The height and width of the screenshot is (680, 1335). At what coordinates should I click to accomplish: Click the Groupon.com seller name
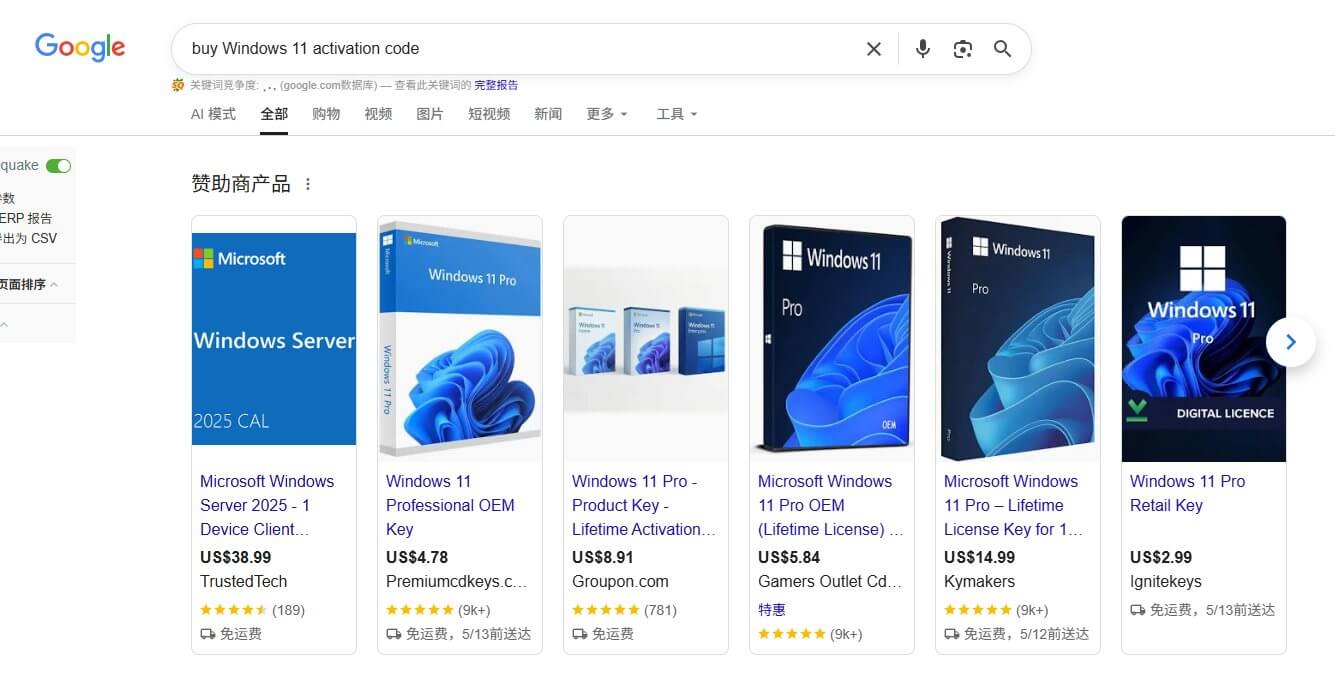pyautogui.click(x=620, y=581)
